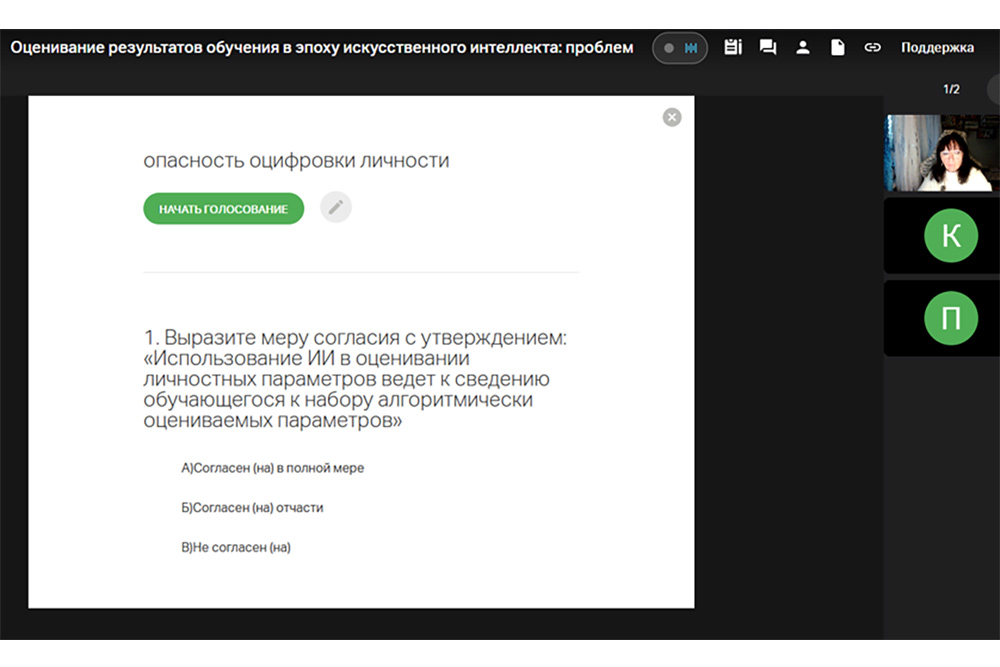The height and width of the screenshot is (667, 1000).
Task: Open the chat panel icon
Action: (x=768, y=47)
